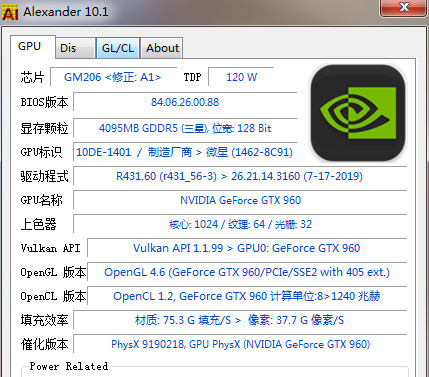Click the OpenGL 4.6 version field
This screenshot has width=429, height=377.
click(x=247, y=272)
